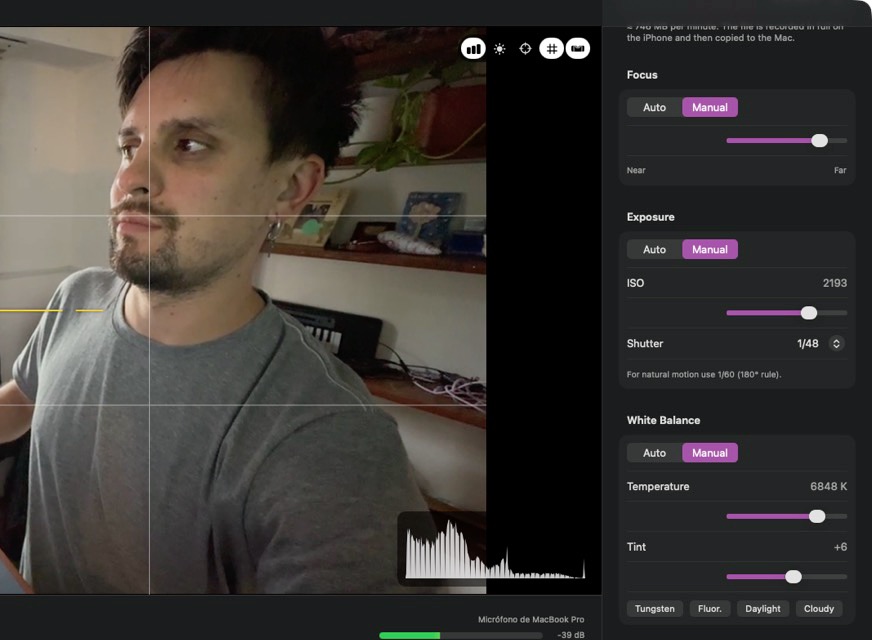Set Focus to Auto

[654, 107]
